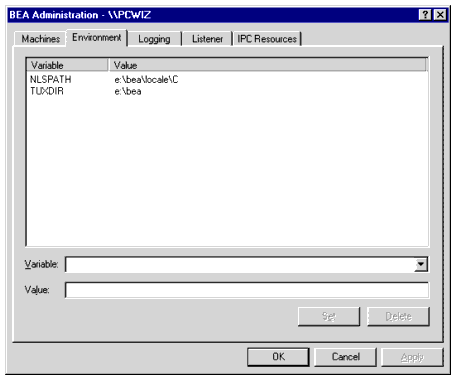
Task: Click the Set button
Action: (x=329, y=316)
